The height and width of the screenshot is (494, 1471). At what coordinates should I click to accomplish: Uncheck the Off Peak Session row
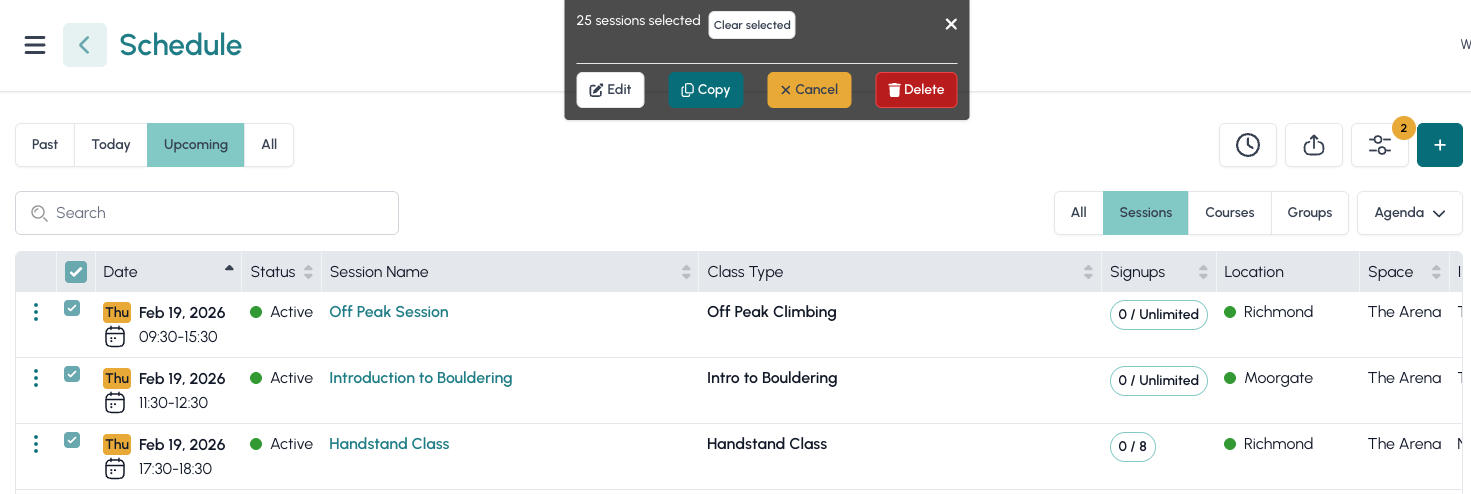tap(72, 308)
